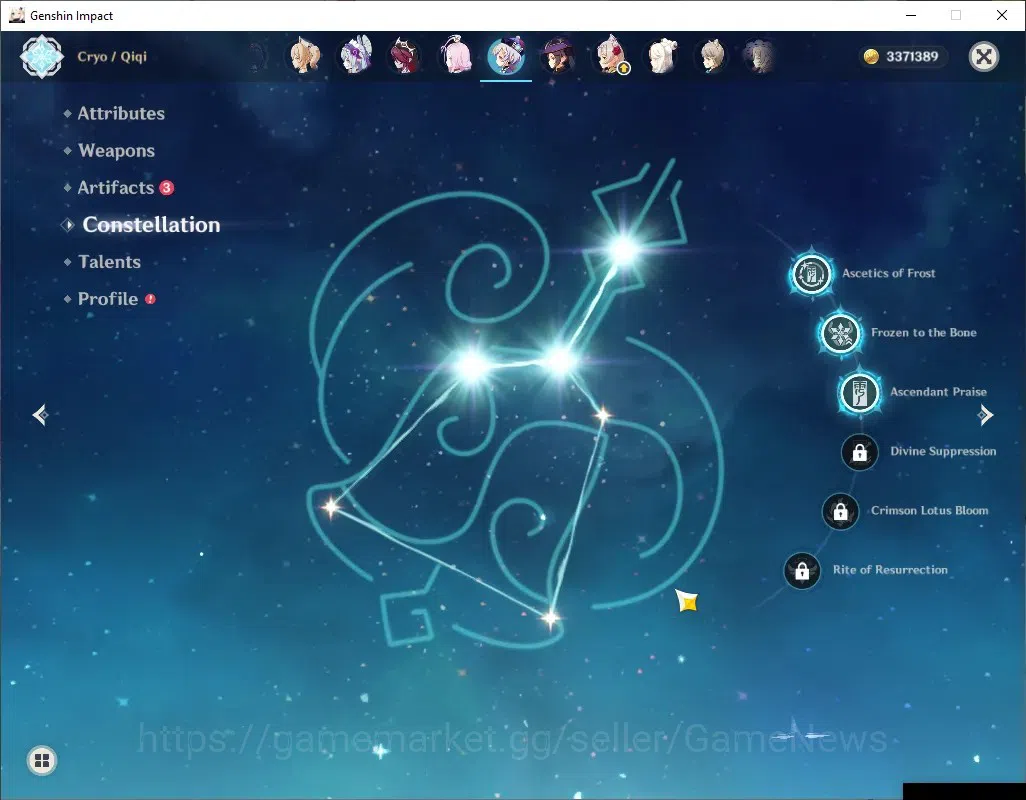Click the Ascendant Praise label
The image size is (1026, 800).
coord(938,392)
